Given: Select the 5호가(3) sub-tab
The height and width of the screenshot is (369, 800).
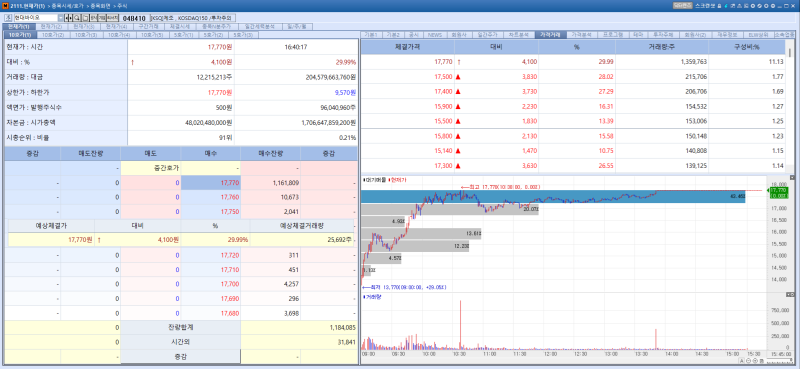Looking at the screenshot, I should coord(244,35).
